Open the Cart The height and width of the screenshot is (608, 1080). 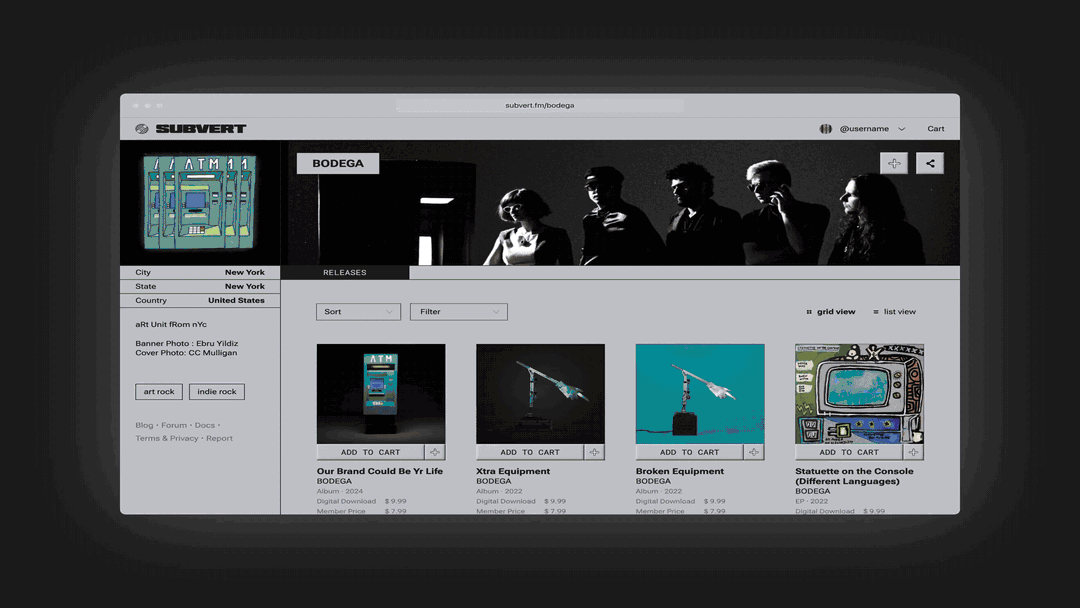click(x=935, y=129)
